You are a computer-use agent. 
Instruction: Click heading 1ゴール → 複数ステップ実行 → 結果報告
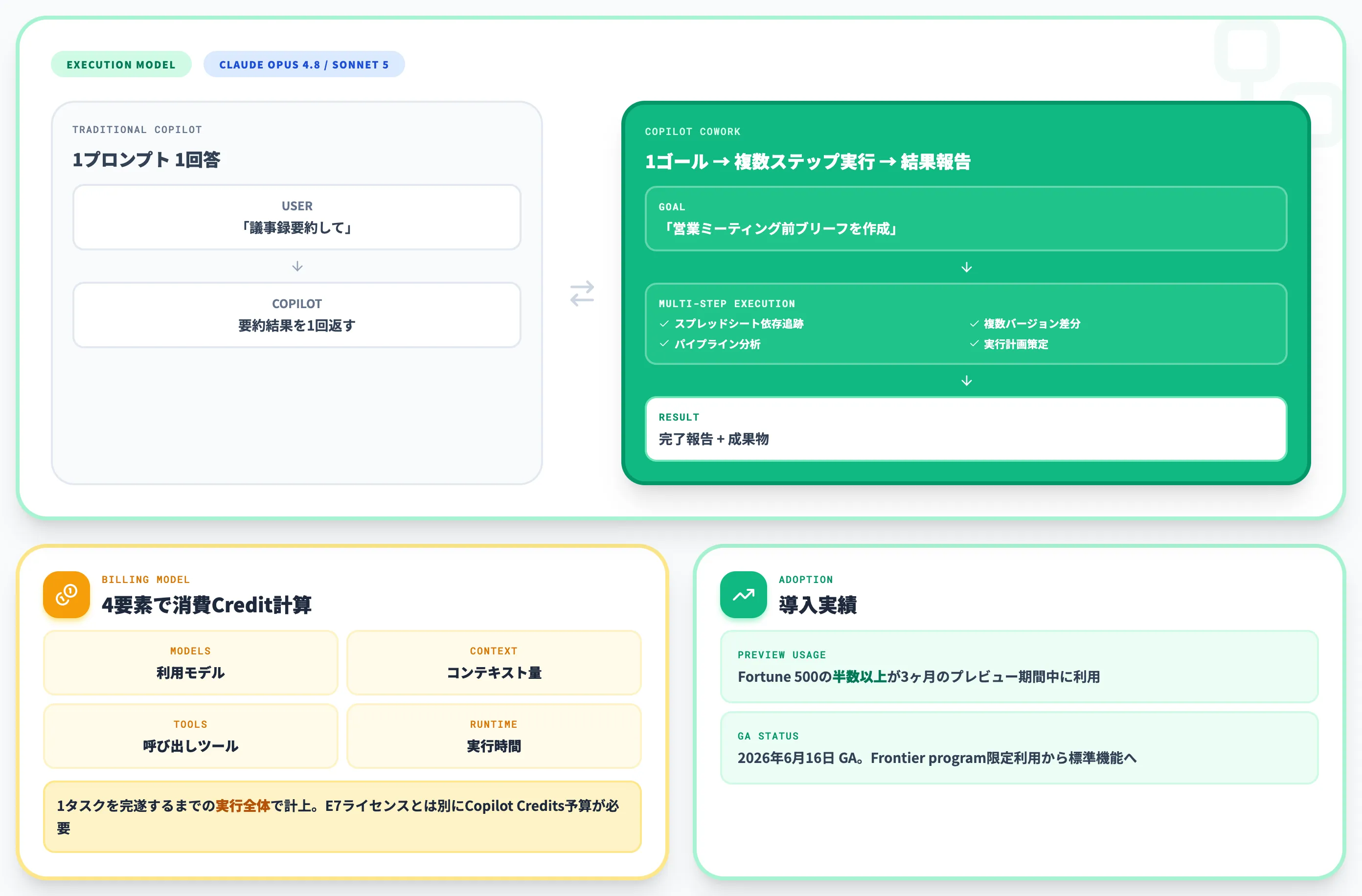(808, 162)
